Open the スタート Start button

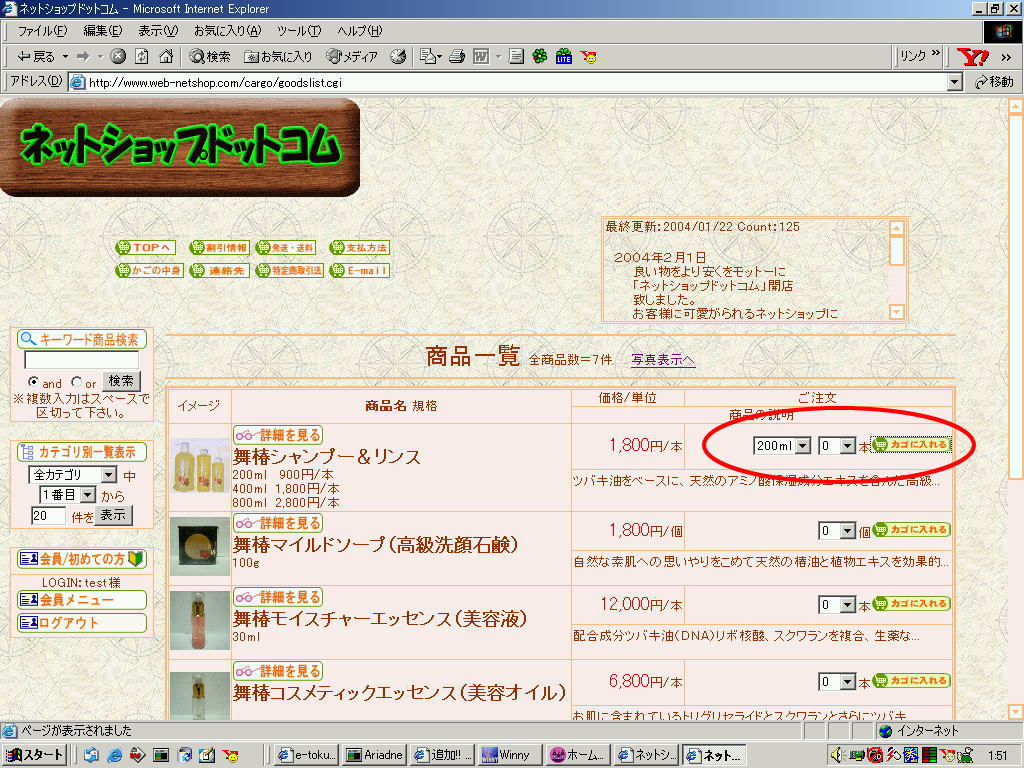(x=34, y=755)
